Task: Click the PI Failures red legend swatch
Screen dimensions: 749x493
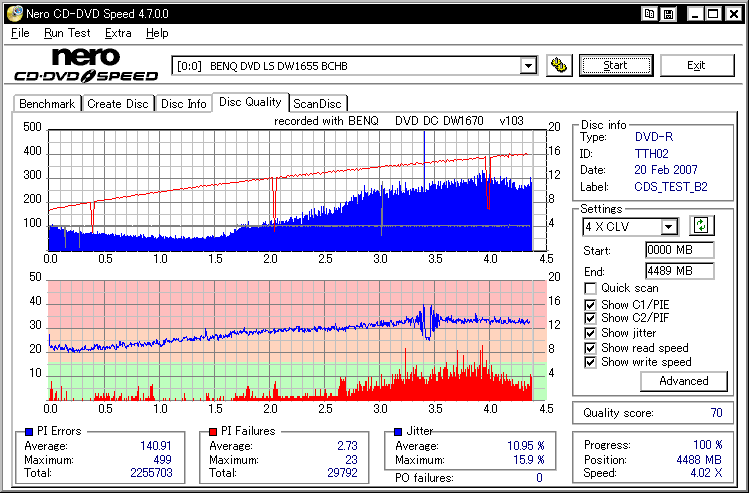Action: tap(213, 432)
